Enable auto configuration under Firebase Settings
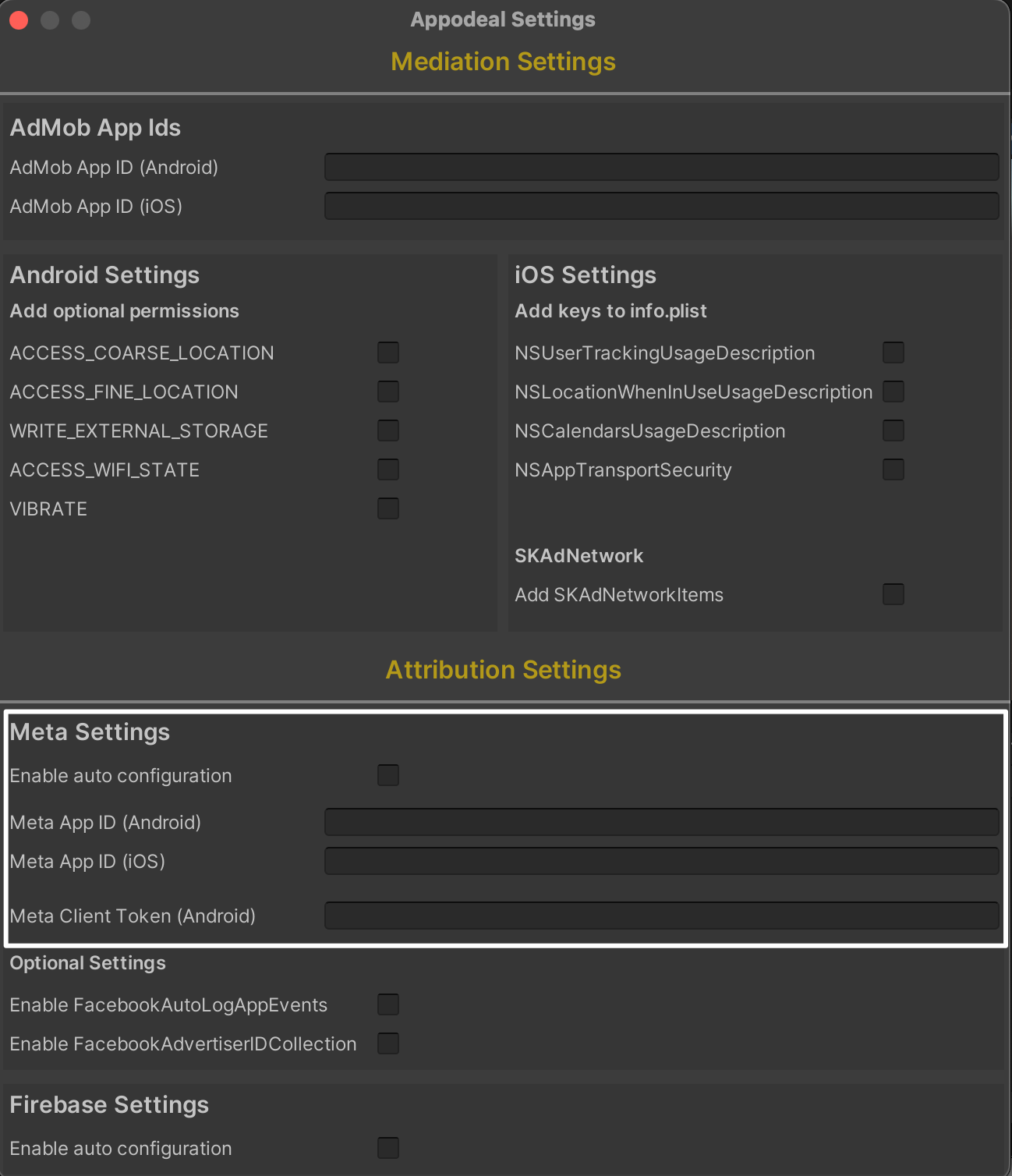Viewport: 1012px width, 1176px height. (x=388, y=1148)
